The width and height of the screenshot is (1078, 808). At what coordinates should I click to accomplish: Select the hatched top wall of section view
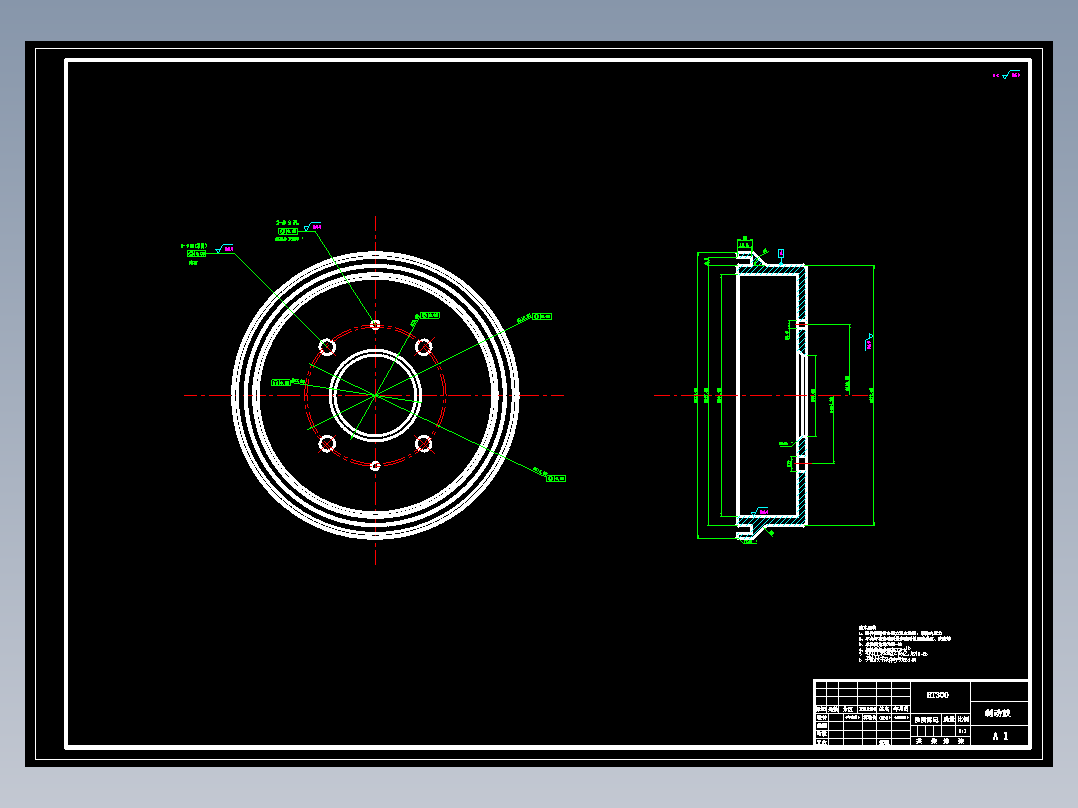click(x=770, y=270)
